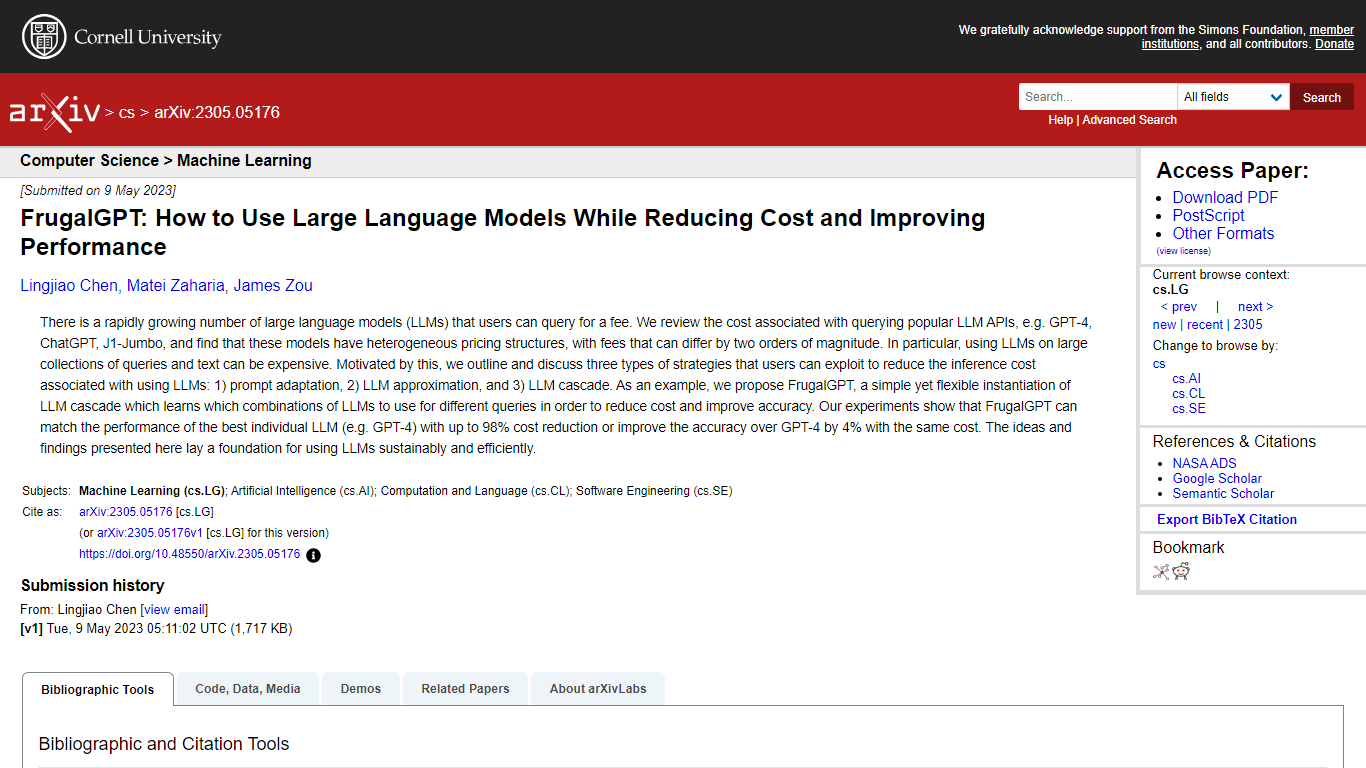The height and width of the screenshot is (768, 1366).
Task: Select the Related Papers tab
Action: click(465, 689)
